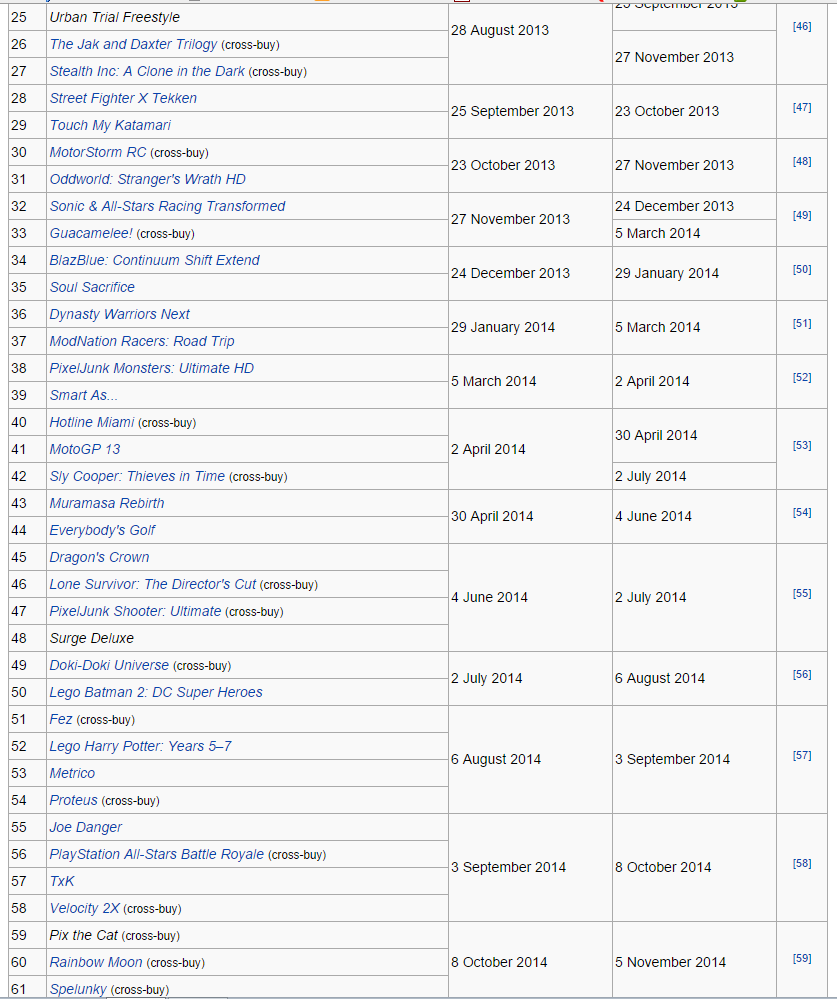Click the Doki-Doki Universe link
837x999 pixels.
pyautogui.click(x=109, y=665)
